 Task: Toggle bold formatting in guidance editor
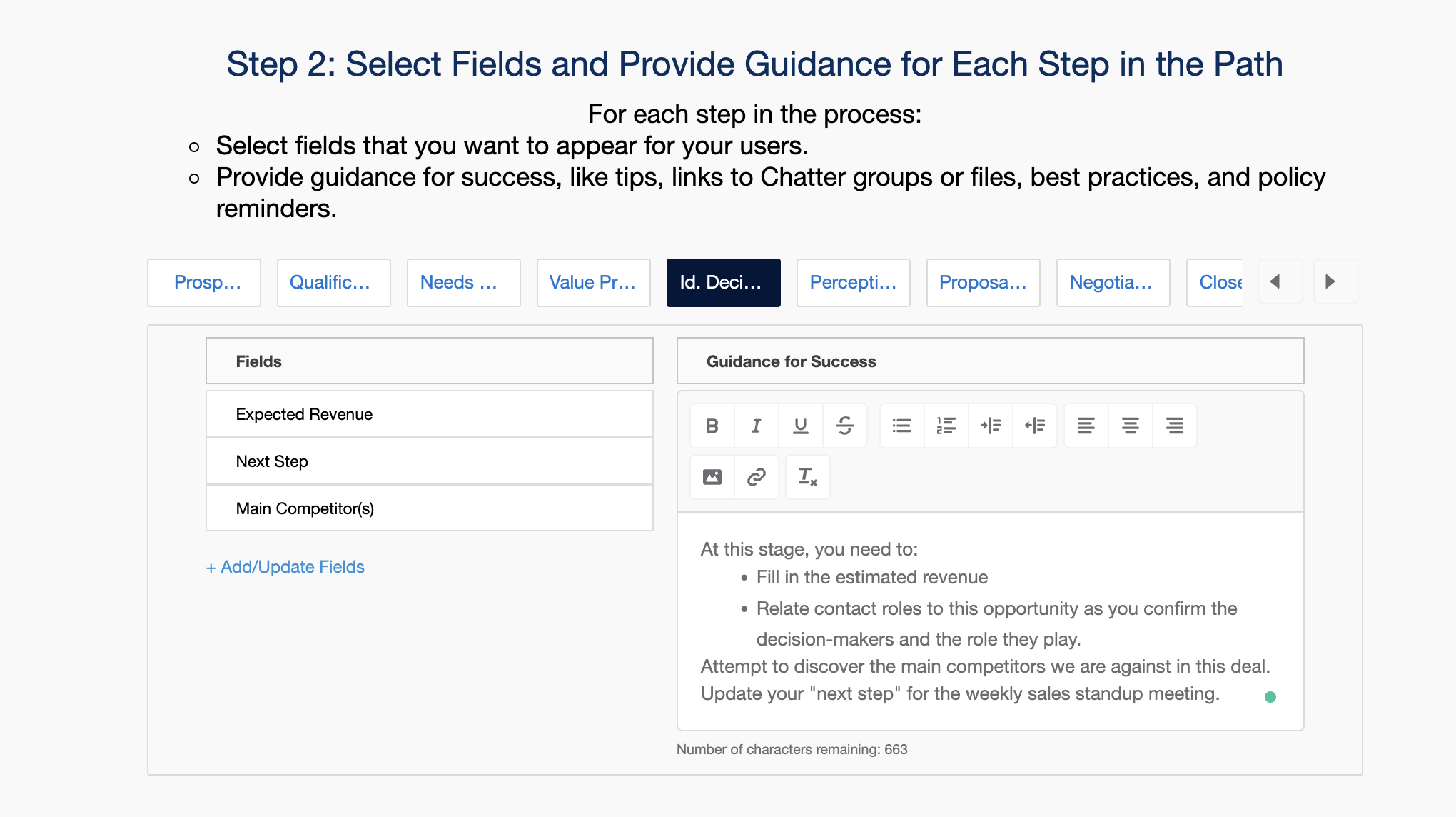(x=712, y=426)
